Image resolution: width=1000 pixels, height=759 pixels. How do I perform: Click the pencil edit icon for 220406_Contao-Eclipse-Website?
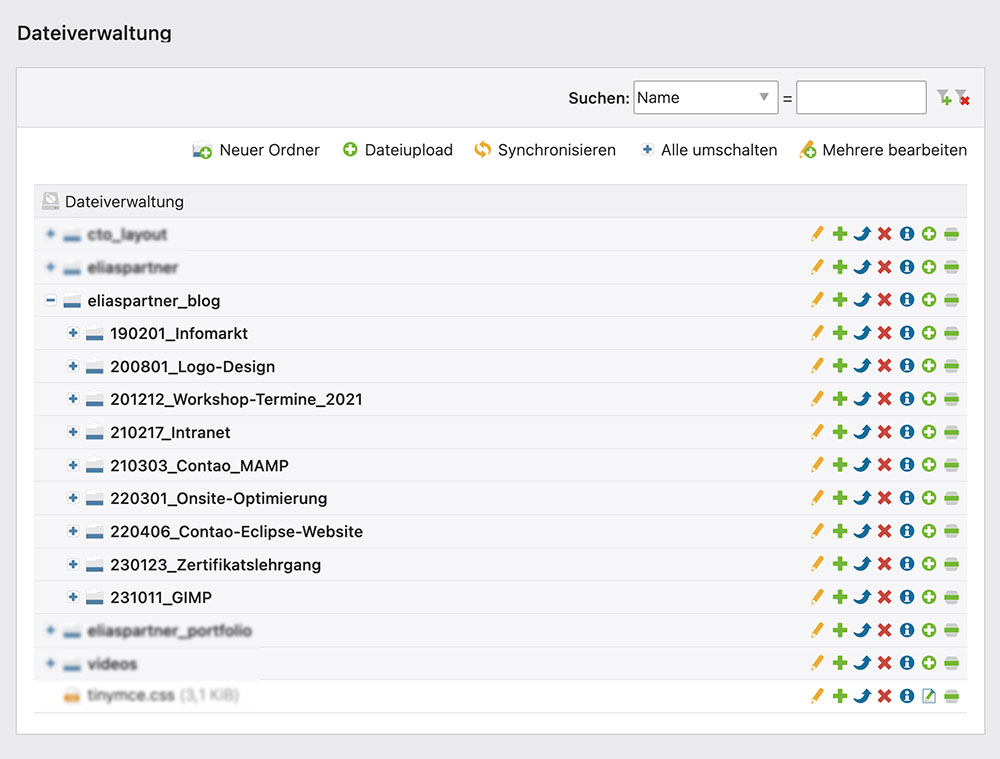pyautogui.click(x=817, y=531)
